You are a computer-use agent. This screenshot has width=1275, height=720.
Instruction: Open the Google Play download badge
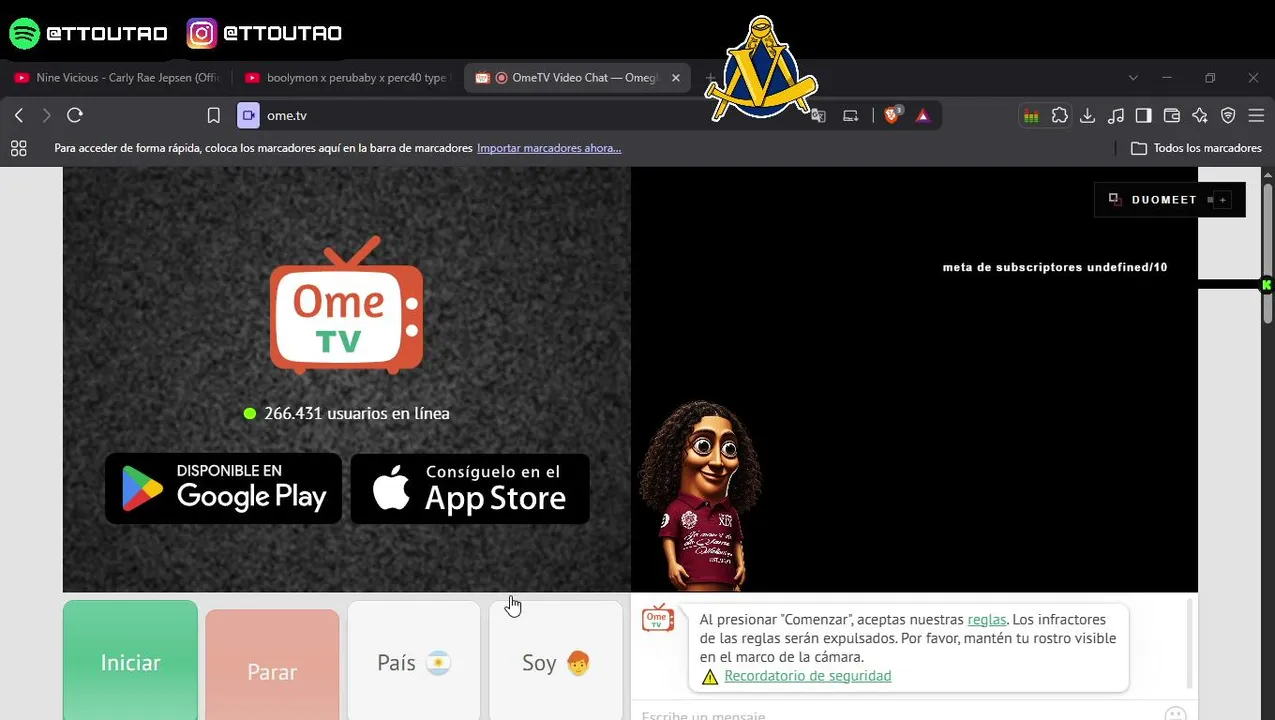(224, 488)
